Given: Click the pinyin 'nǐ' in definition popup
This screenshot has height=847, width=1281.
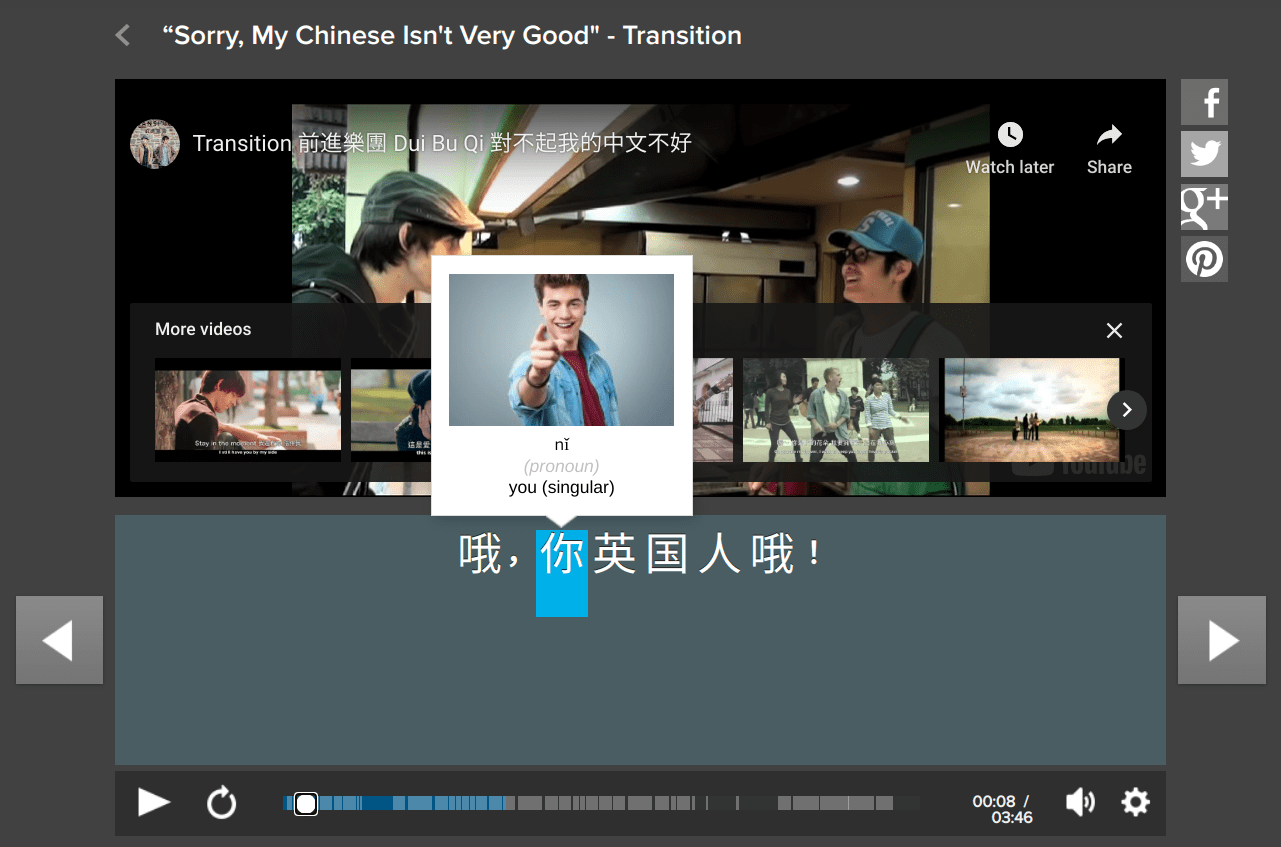Looking at the screenshot, I should [x=562, y=445].
